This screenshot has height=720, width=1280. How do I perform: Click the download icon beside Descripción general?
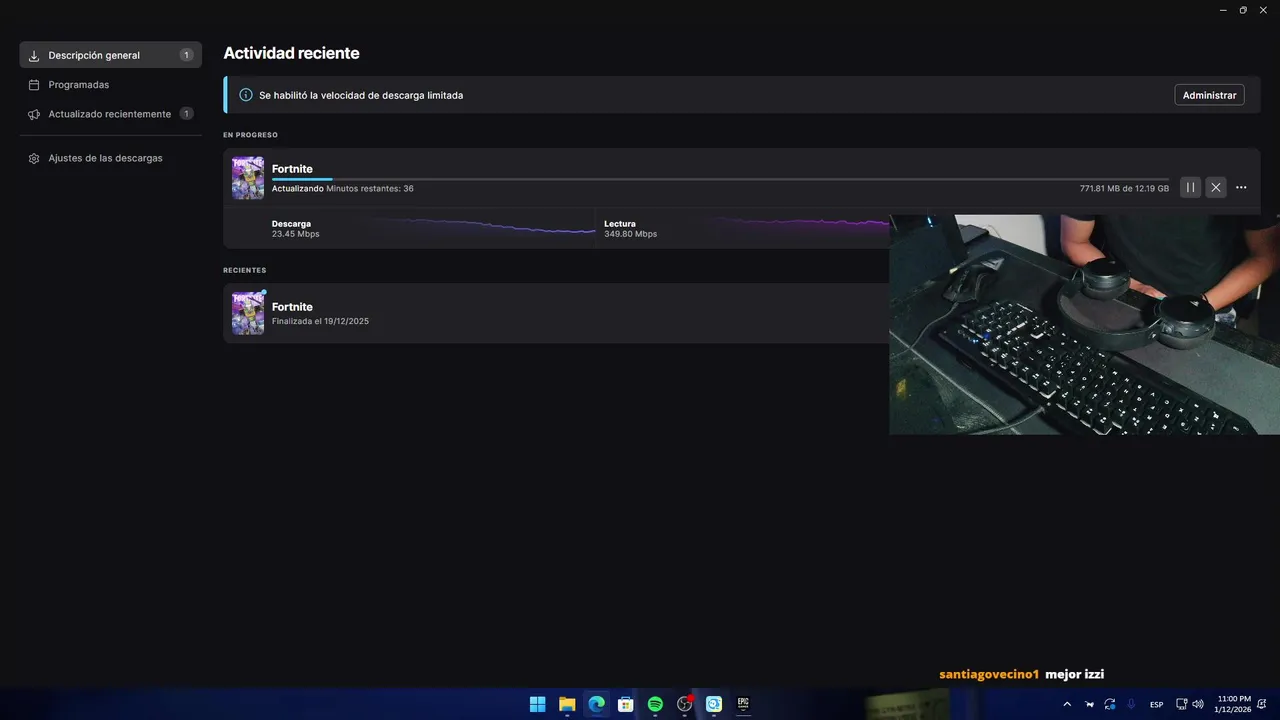pyautogui.click(x=34, y=56)
